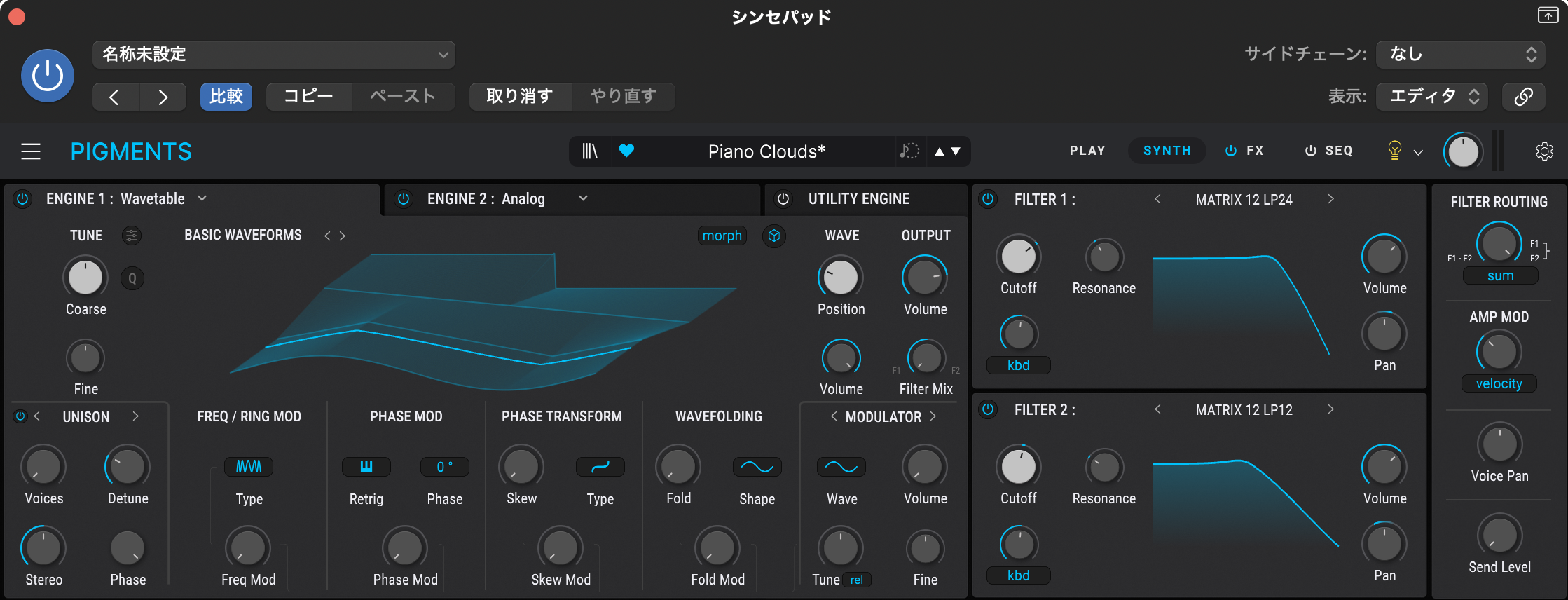Toggle Filter 1 power button
Screen dimensions: 1568x600
pos(988,199)
